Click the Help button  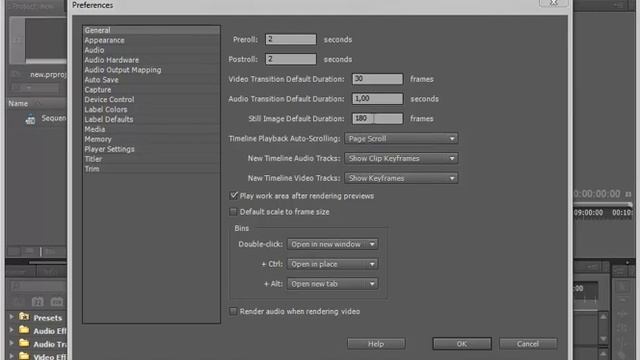376,344
